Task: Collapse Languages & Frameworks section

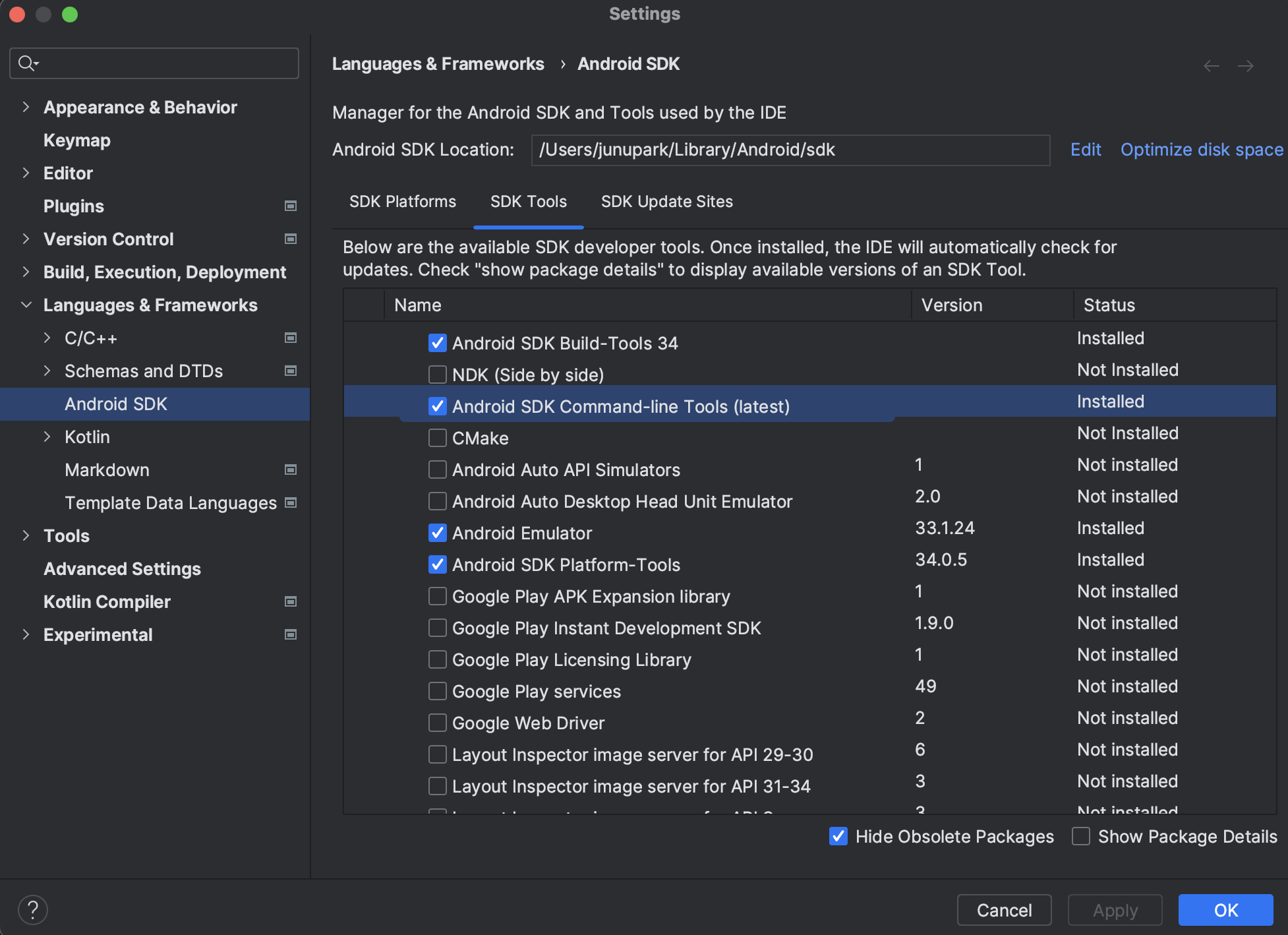Action: tap(26, 305)
